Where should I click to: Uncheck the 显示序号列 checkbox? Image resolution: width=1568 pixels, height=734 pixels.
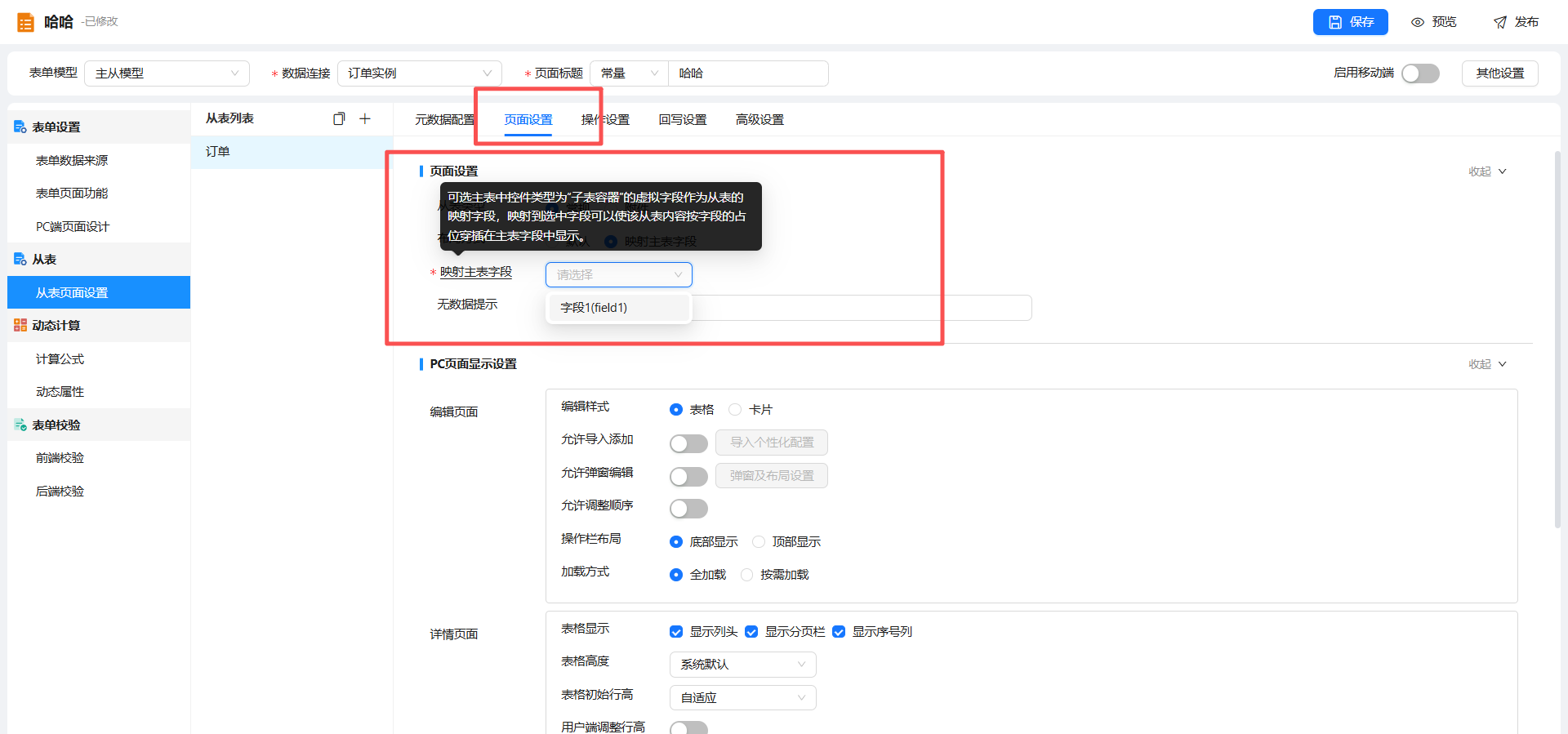(839, 632)
